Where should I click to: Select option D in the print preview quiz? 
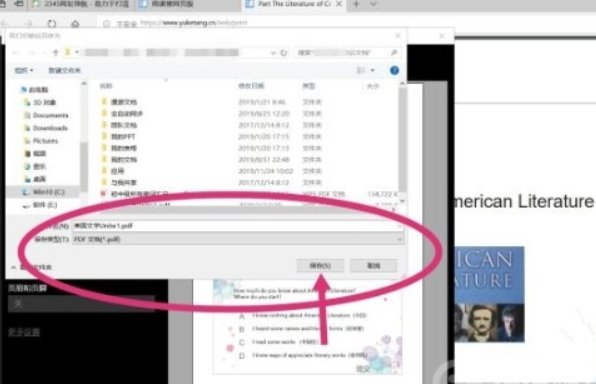pos(241,355)
